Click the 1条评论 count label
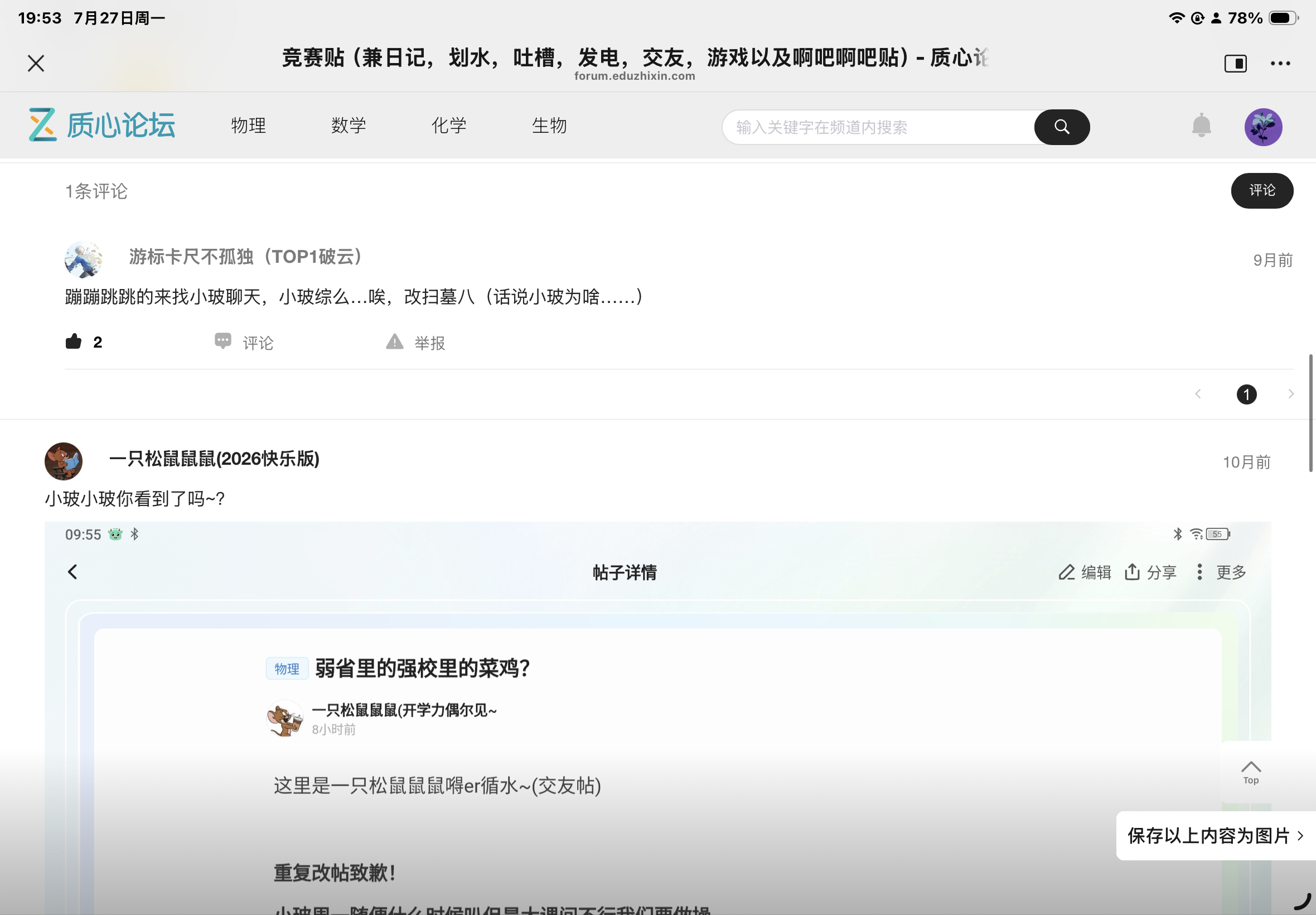 (96, 191)
